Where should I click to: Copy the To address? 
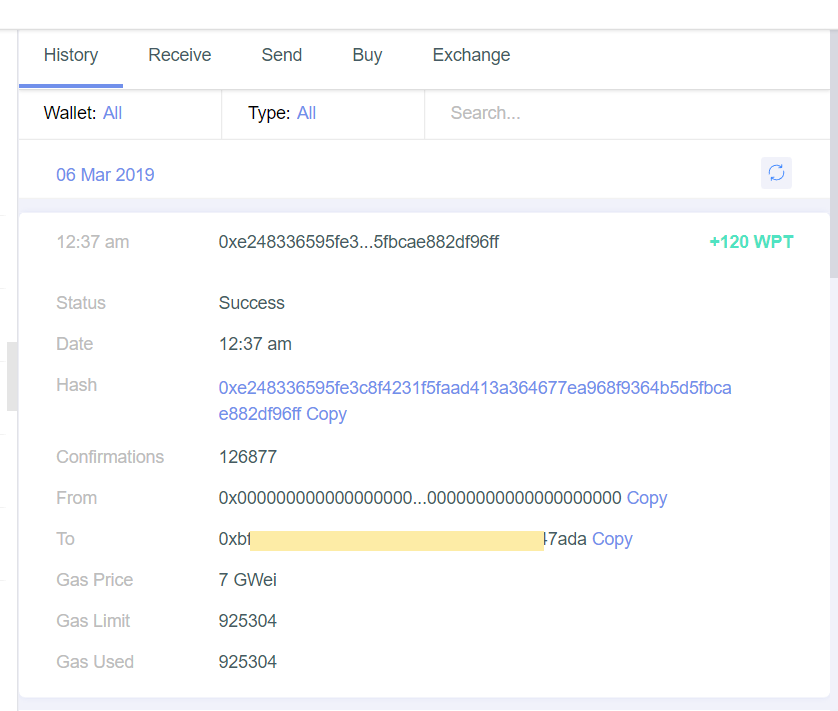pos(612,539)
